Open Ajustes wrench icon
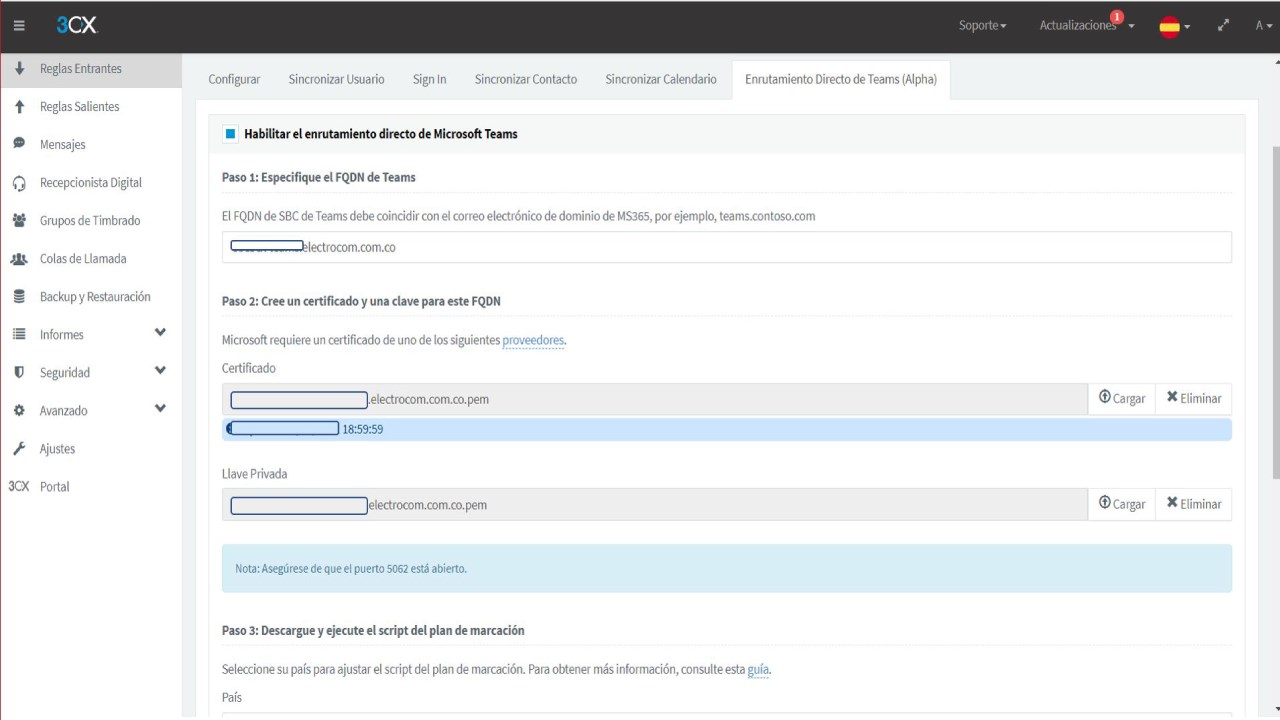This screenshot has height=720, width=1280. click(19, 449)
